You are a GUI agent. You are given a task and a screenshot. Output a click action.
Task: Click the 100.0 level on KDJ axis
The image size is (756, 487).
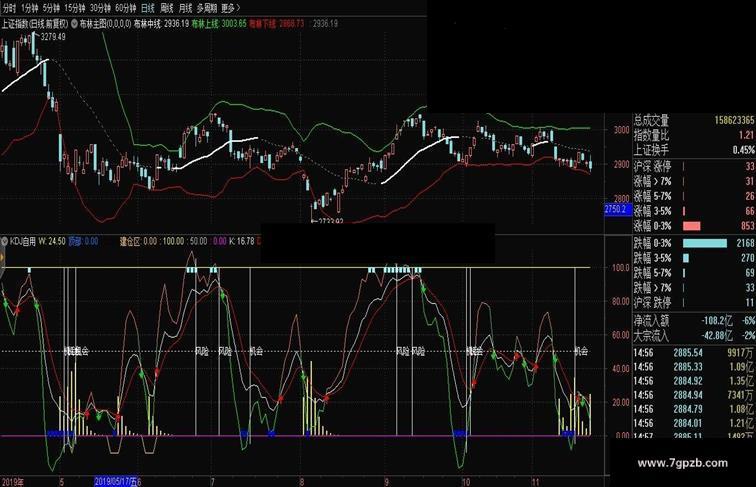point(620,267)
